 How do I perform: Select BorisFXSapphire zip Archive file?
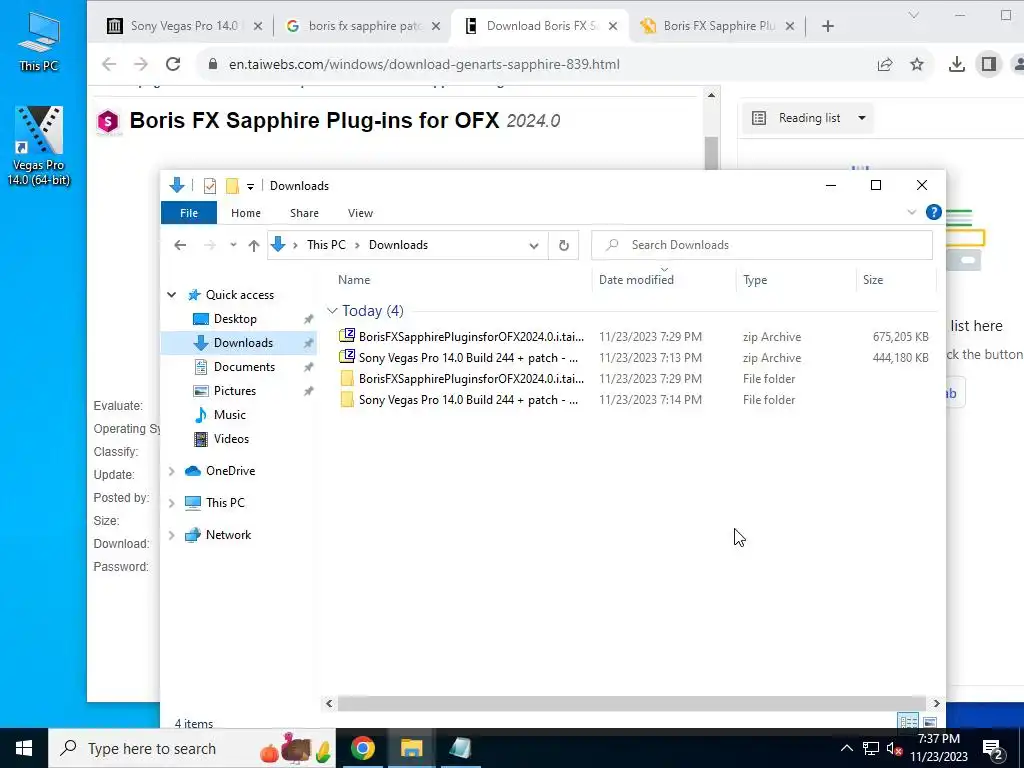pos(632,337)
